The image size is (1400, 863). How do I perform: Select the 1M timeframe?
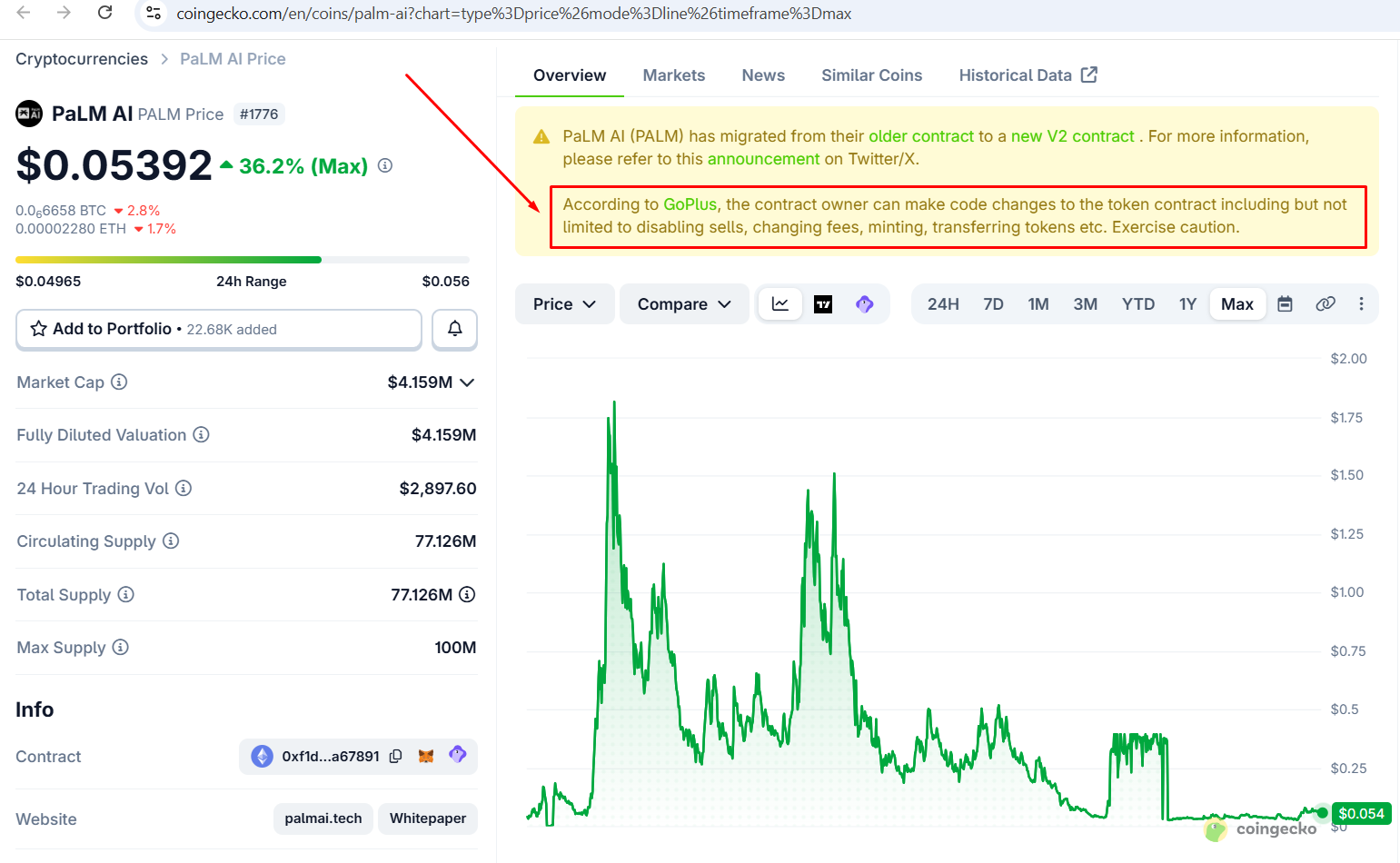point(1038,304)
